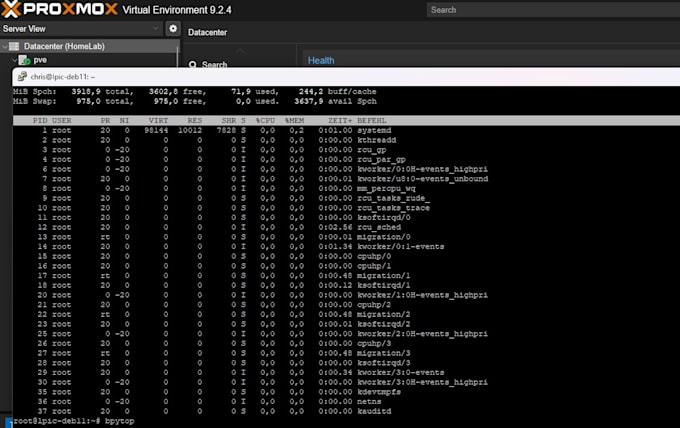Click the bpytop command prompt line

click(x=74, y=421)
